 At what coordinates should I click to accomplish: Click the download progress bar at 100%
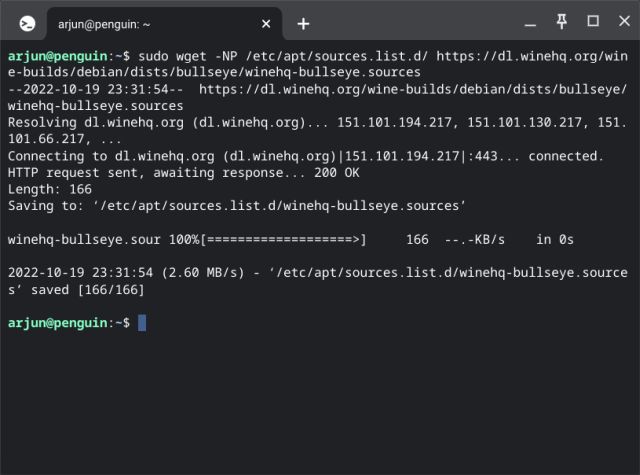coord(283,240)
